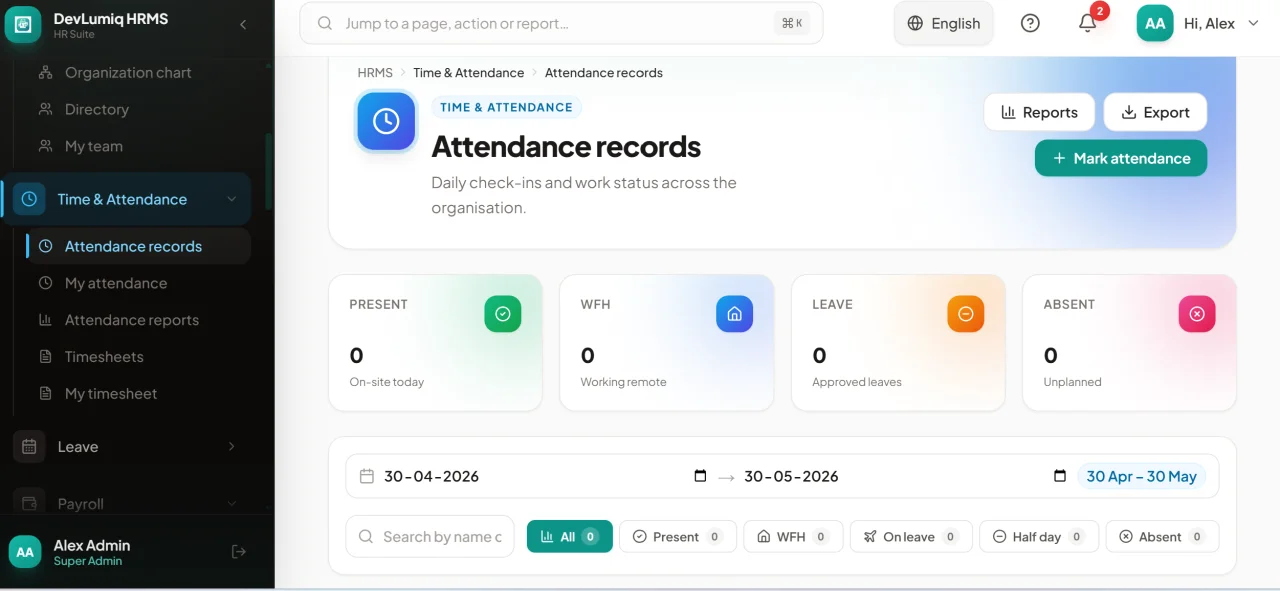Click the Timesheets document icon in sidebar

click(45, 357)
